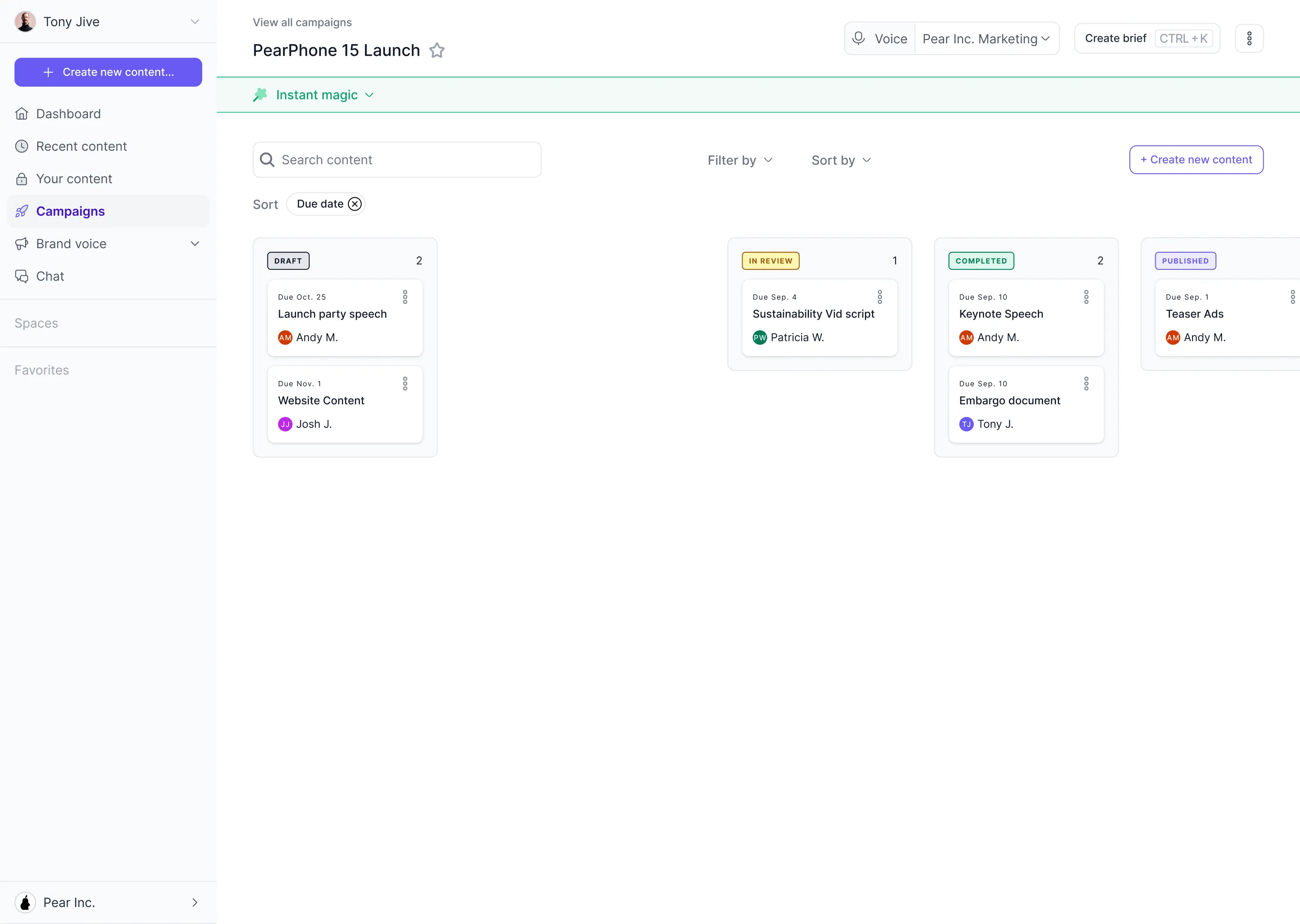
Task: Open options for Embargo document card
Action: pos(1086,383)
